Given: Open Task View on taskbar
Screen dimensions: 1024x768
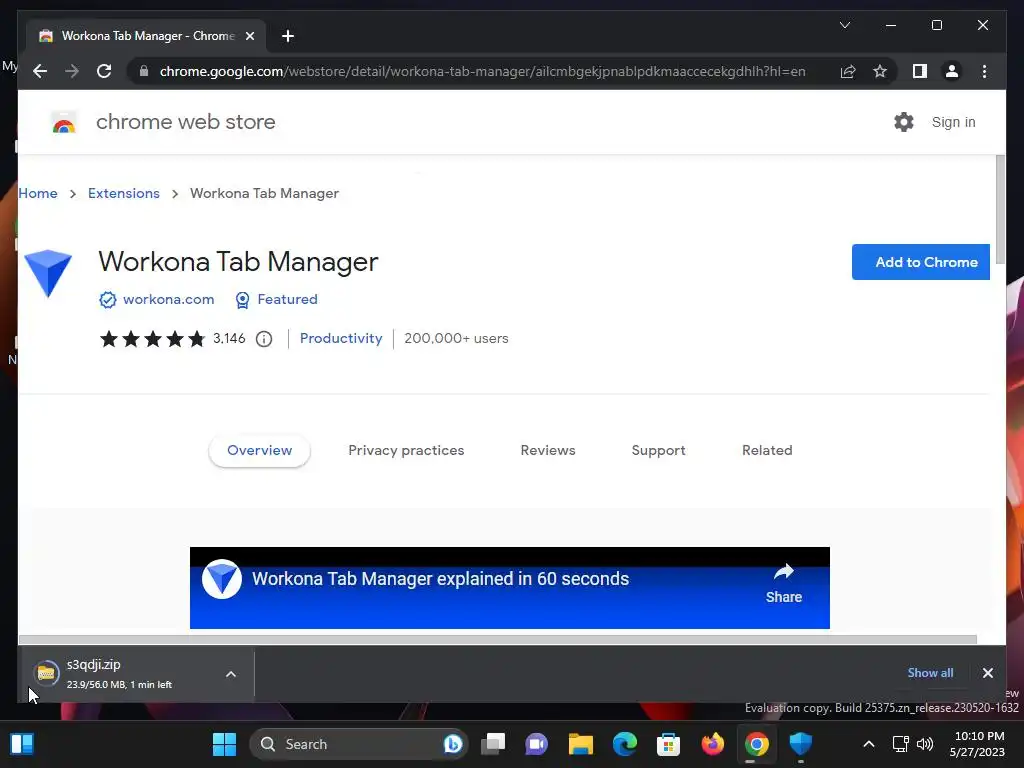Looking at the screenshot, I should pos(493,744).
